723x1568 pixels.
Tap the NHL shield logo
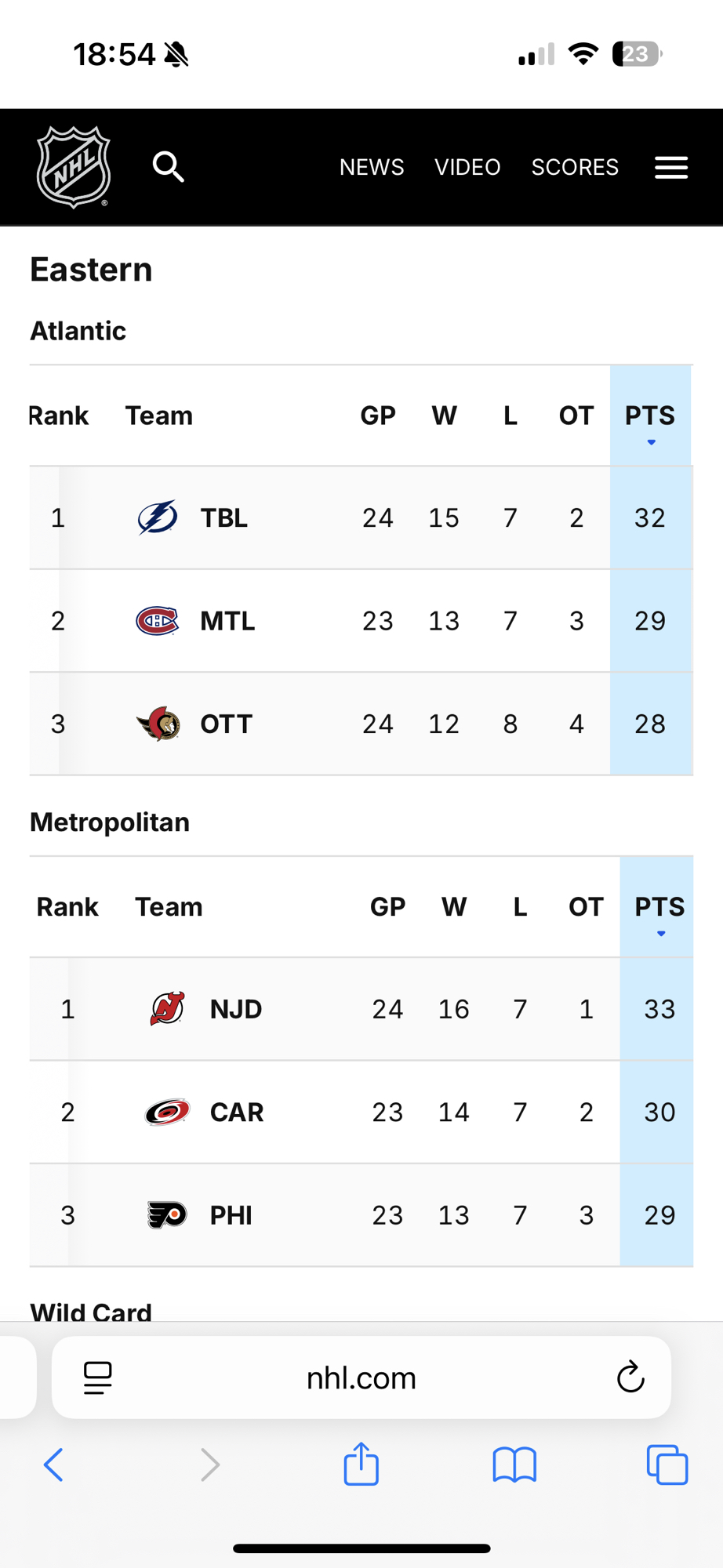point(74,167)
